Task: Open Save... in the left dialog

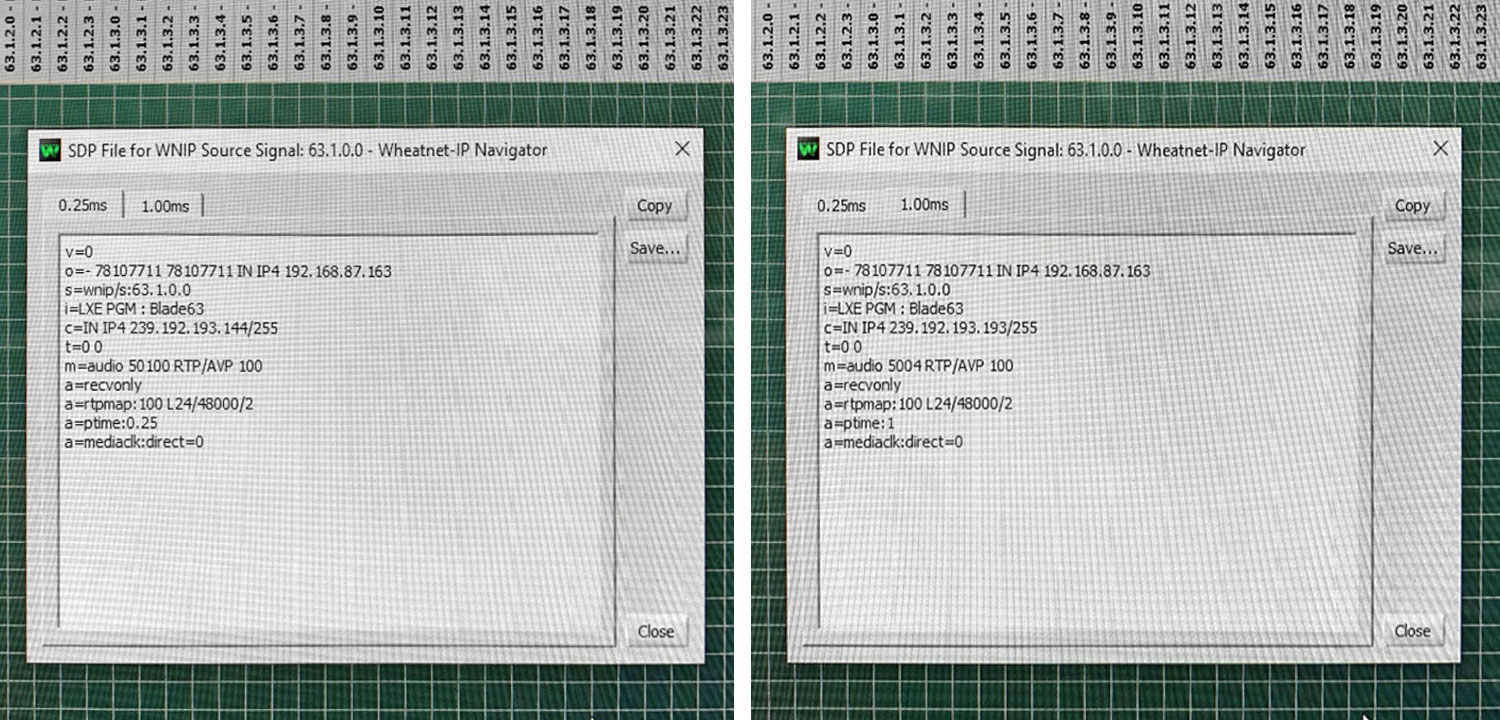Action: (x=655, y=248)
